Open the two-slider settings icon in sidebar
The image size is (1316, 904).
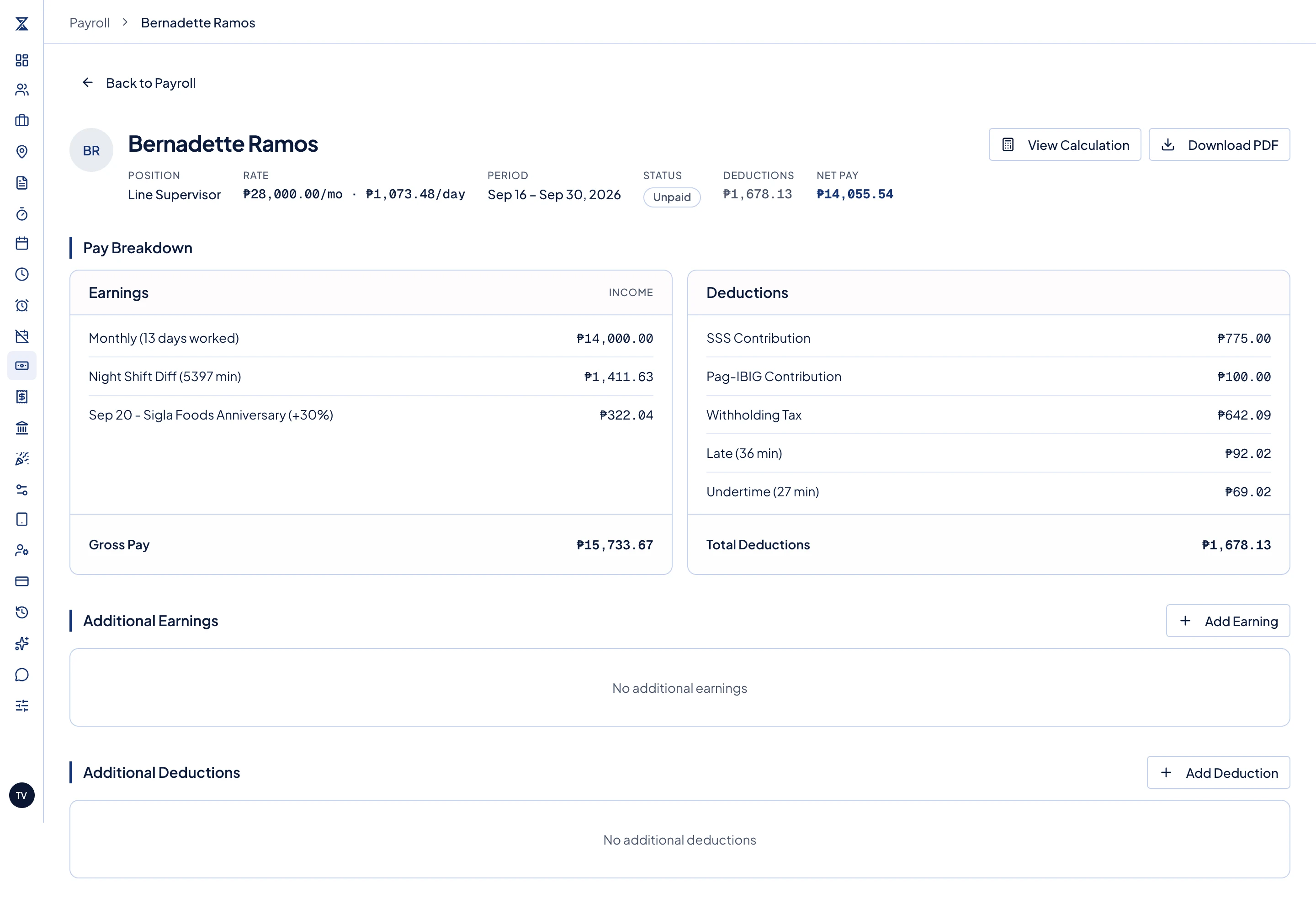(x=21, y=490)
